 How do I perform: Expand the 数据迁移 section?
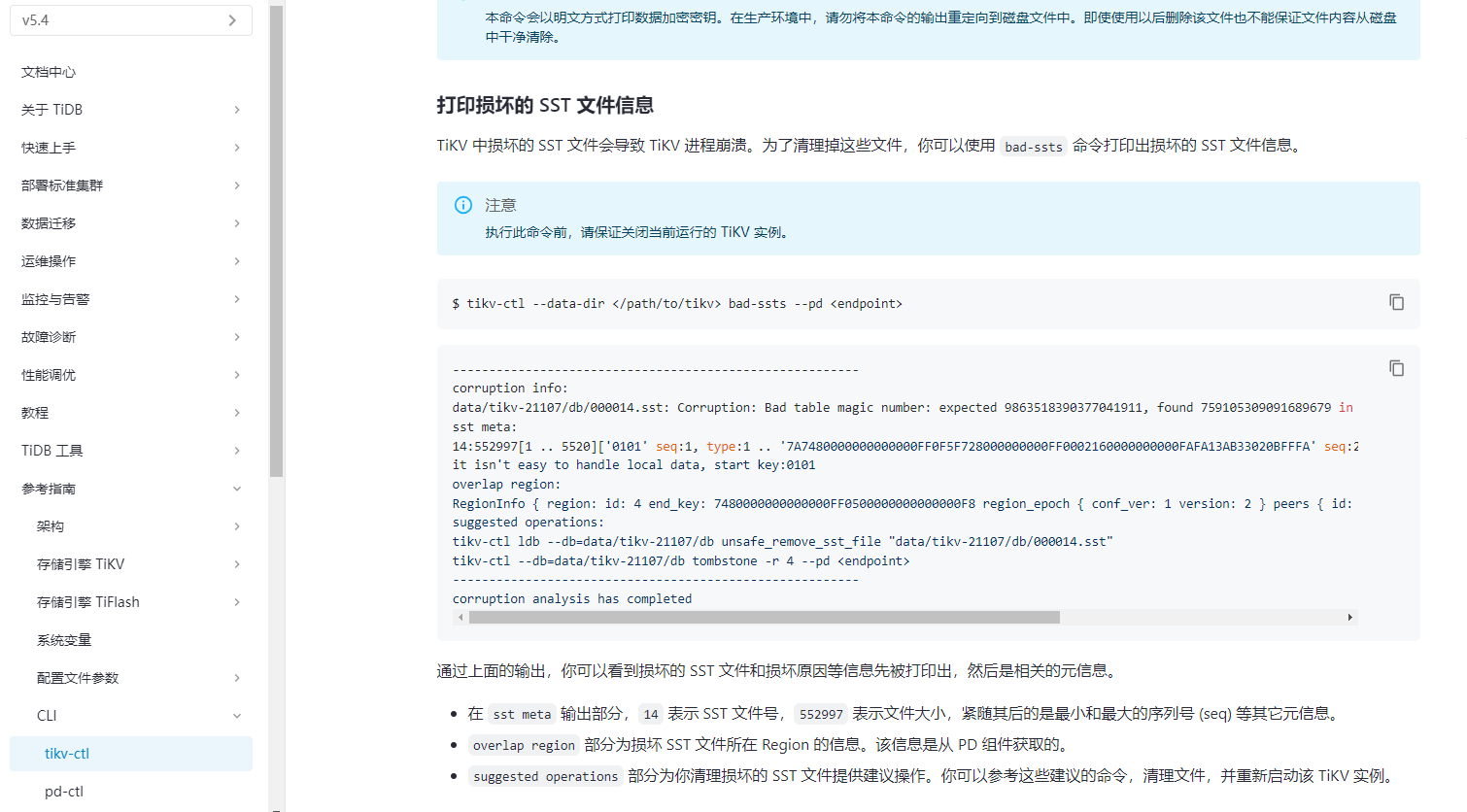pyautogui.click(x=237, y=223)
